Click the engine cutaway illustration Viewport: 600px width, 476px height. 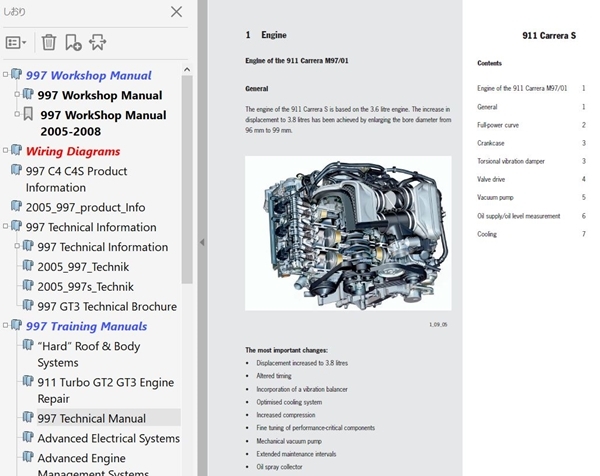[348, 233]
